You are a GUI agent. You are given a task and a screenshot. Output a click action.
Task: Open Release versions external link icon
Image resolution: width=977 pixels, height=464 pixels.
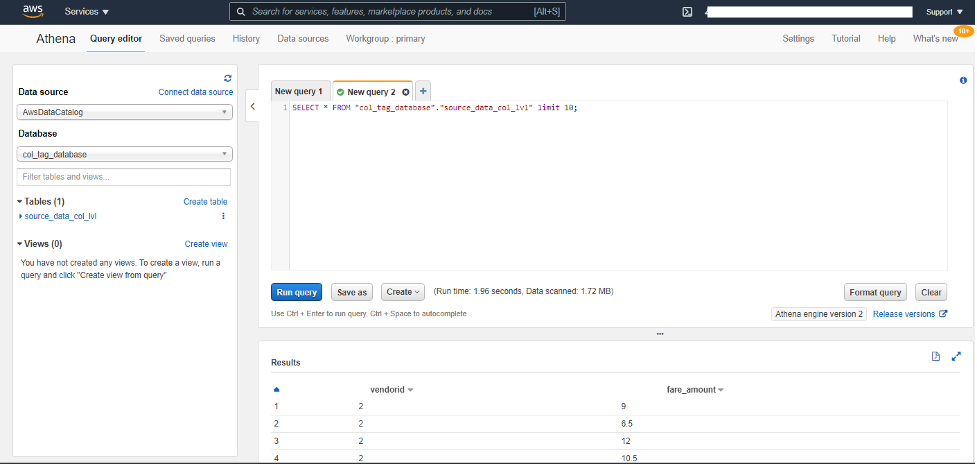(x=943, y=314)
